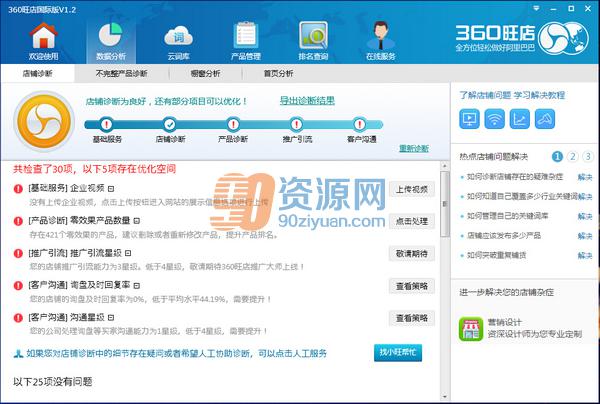The width and height of the screenshot is (600, 404).
Task: Click the person icon beside 人工服务 notice
Action: [18, 354]
